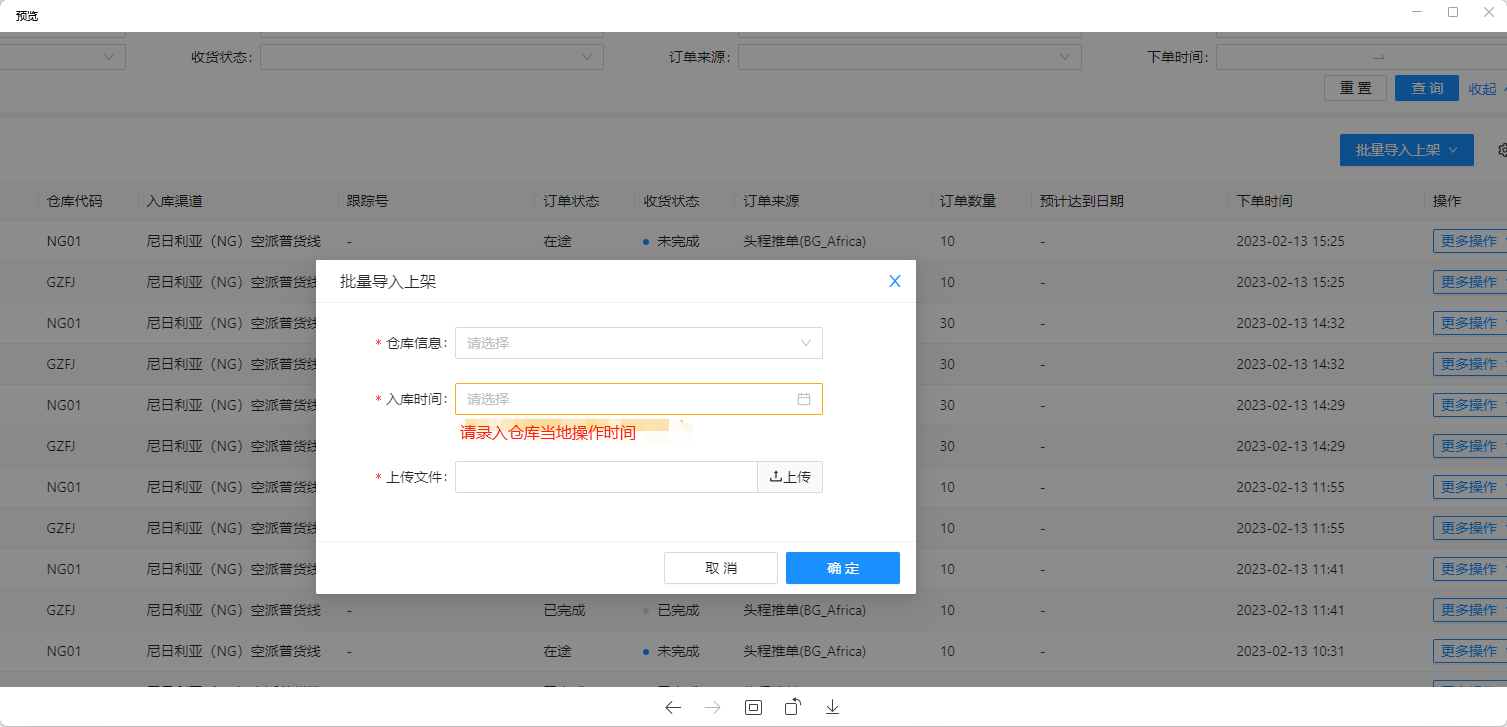1507x727 pixels.
Task: Click the 已完成 order status in GZFJ row
Action: [564, 610]
